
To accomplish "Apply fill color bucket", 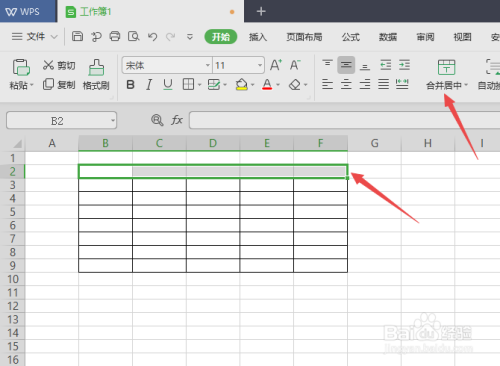I will pyautogui.click(x=242, y=84).
